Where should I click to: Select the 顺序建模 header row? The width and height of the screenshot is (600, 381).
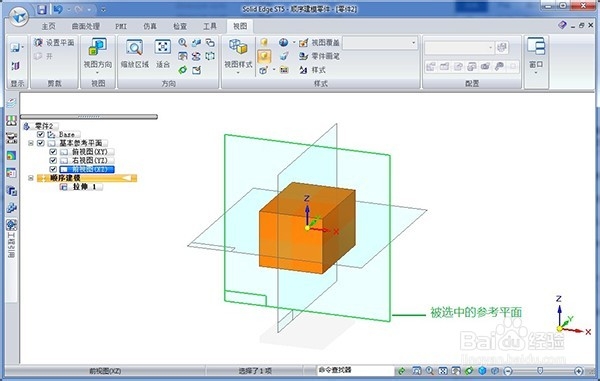87,178
